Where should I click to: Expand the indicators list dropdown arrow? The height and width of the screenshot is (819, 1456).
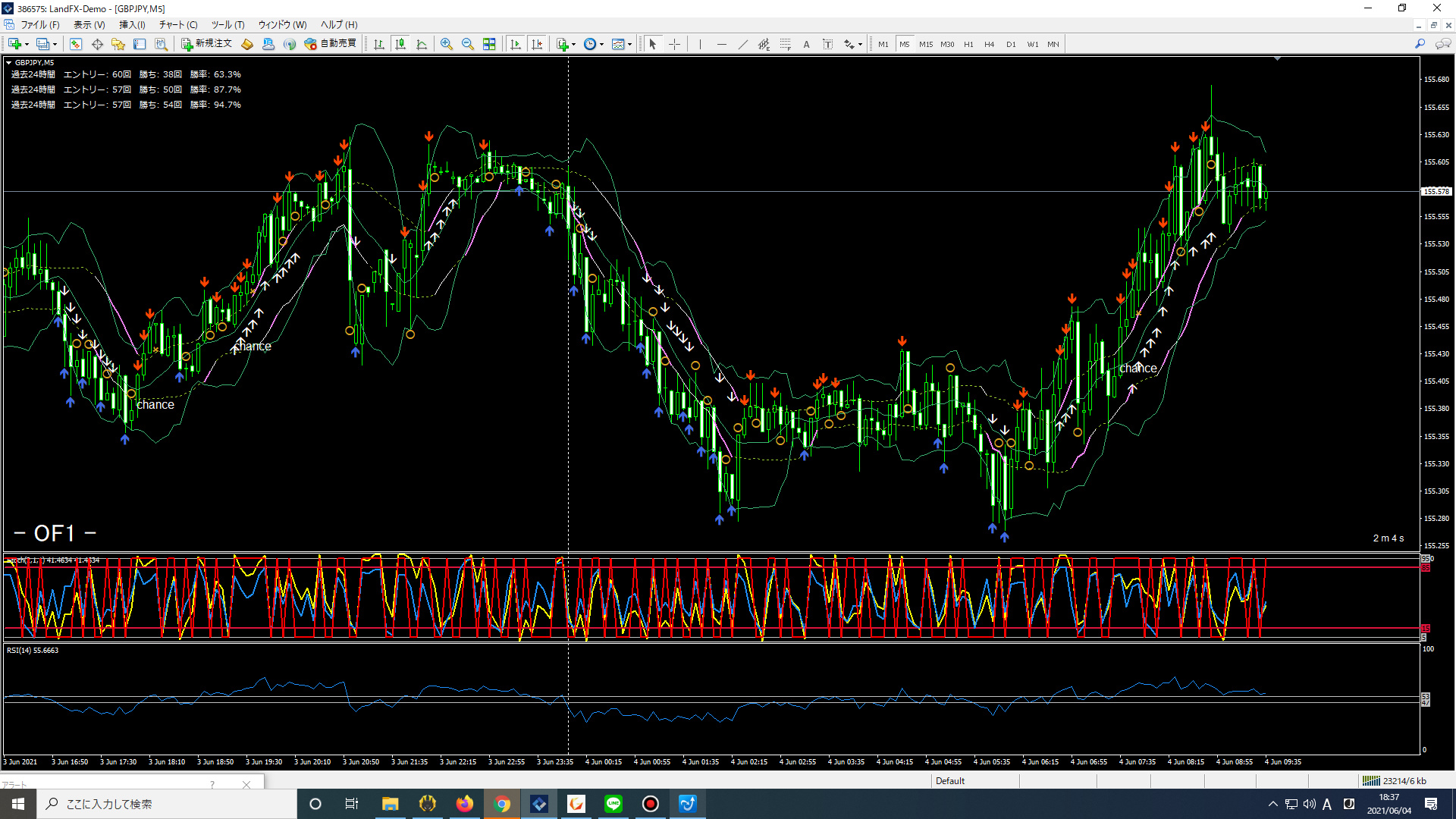pyautogui.click(x=574, y=44)
